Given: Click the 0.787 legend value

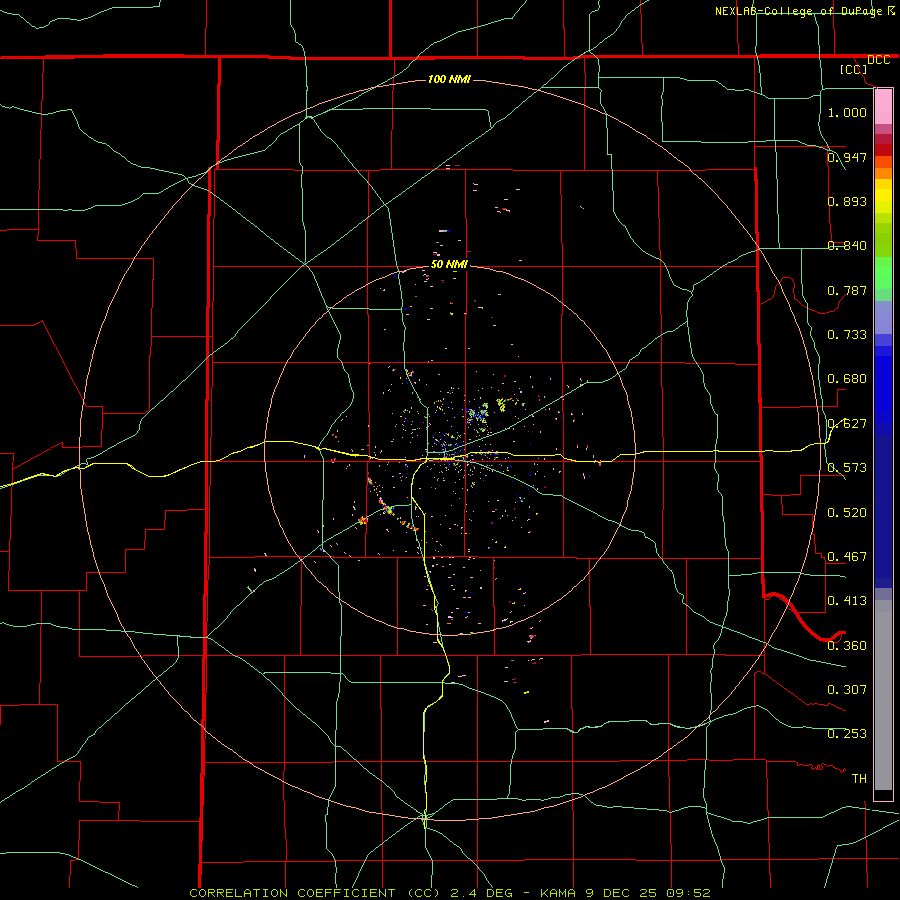Looking at the screenshot, I should [847, 290].
